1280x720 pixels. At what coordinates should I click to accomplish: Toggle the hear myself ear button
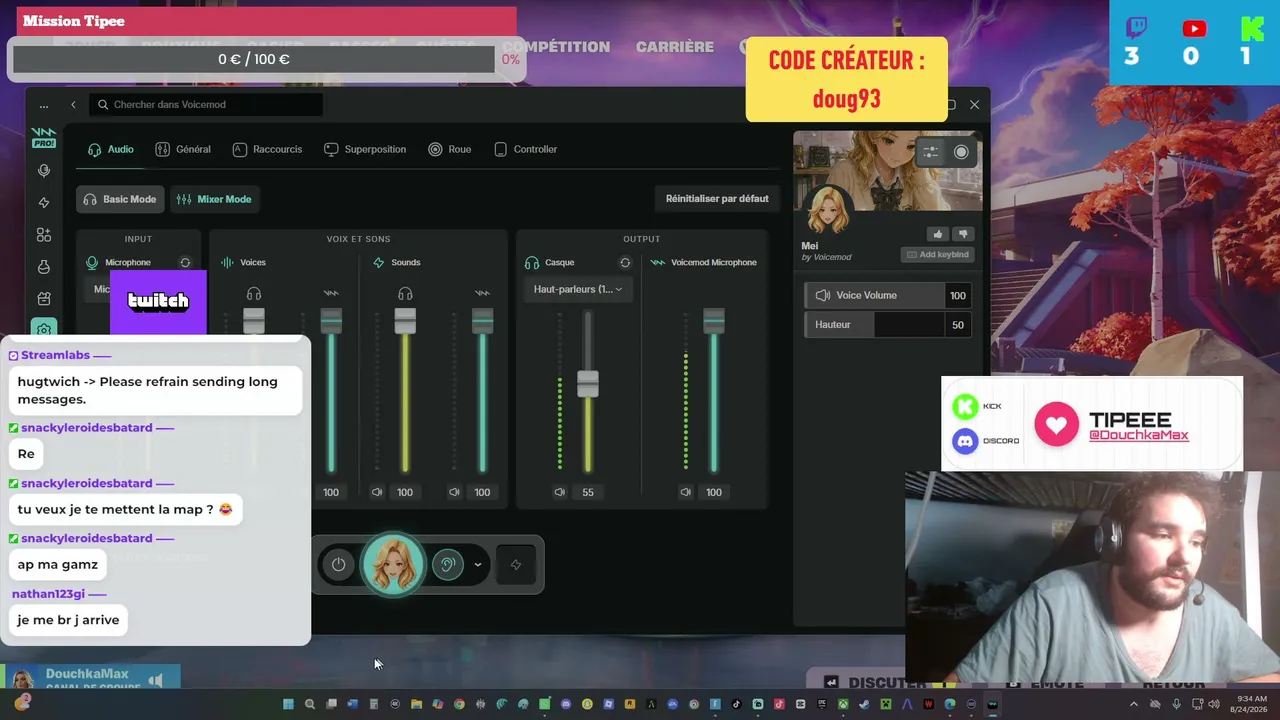[x=448, y=564]
